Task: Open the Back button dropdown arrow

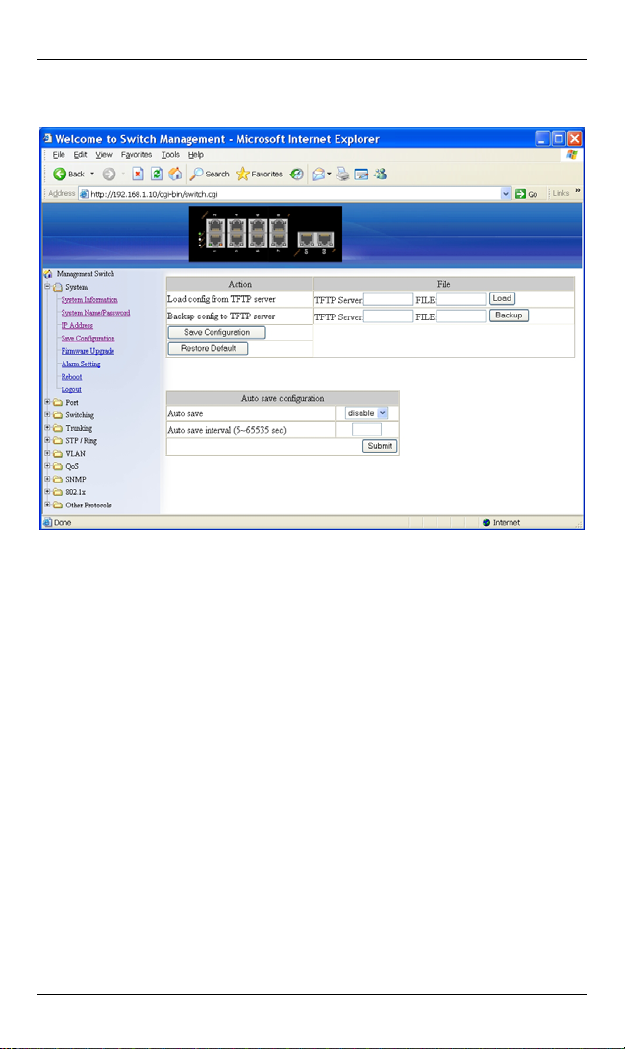Action: [92, 174]
